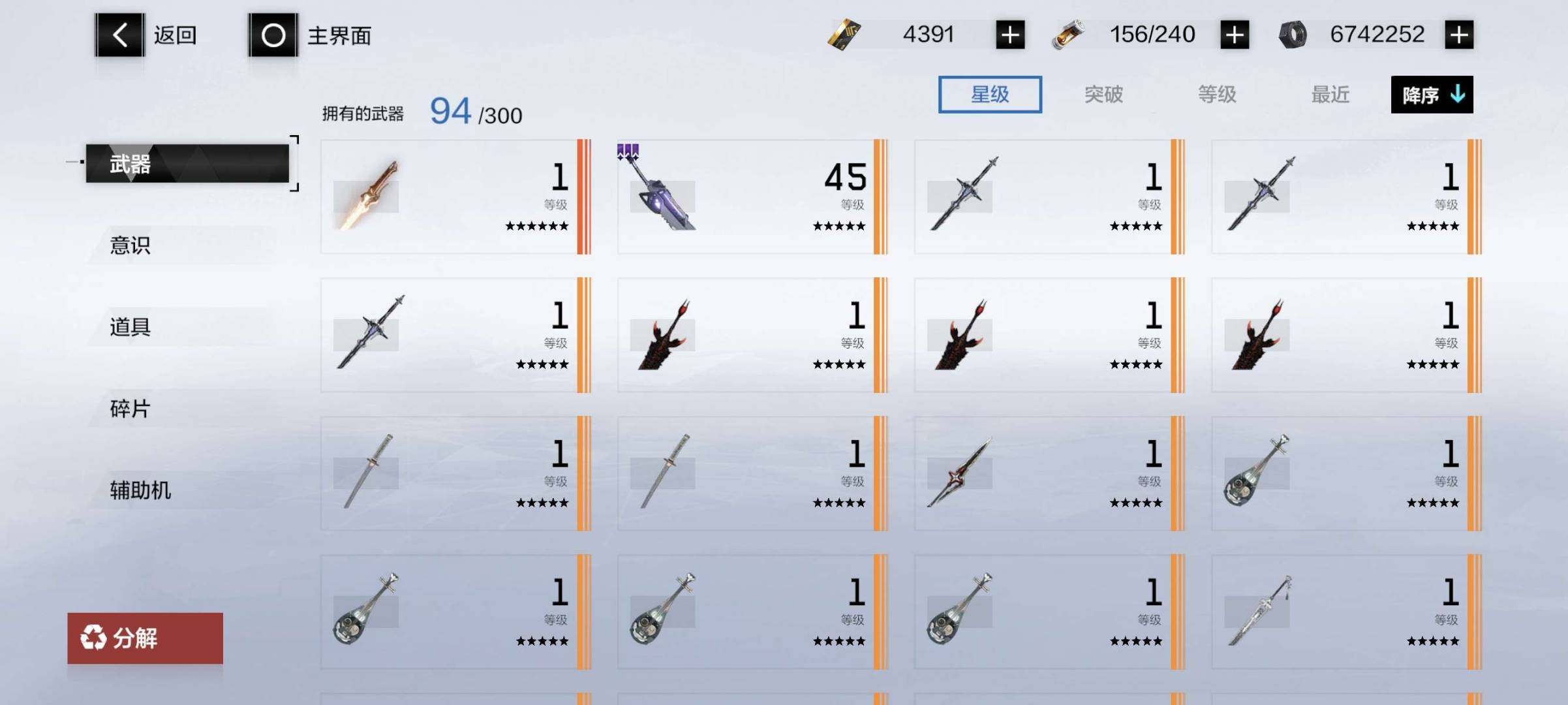Add more black cards with plus icon
The width and height of the screenshot is (1568, 705).
1010,35
